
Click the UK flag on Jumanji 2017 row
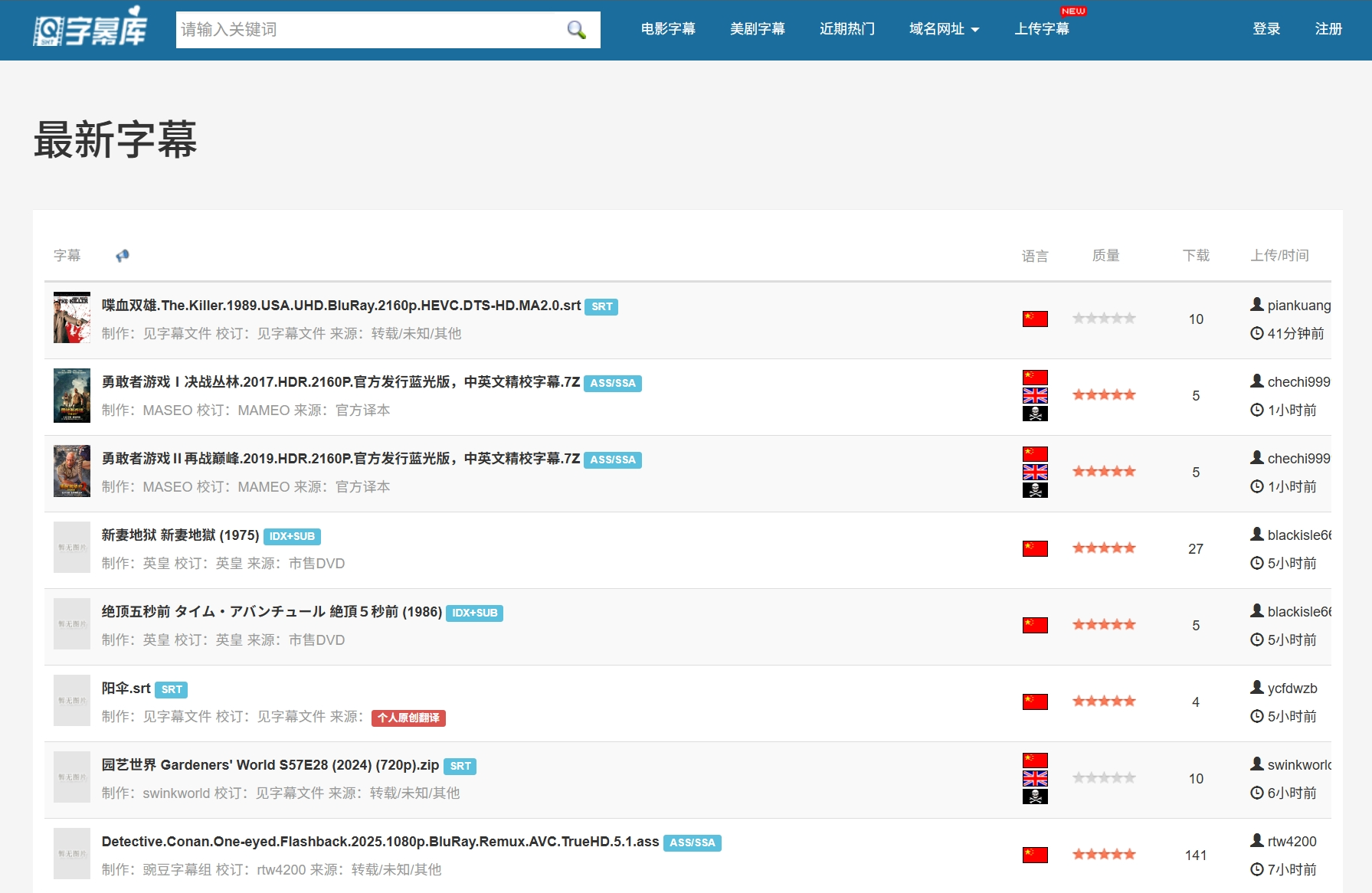click(1034, 396)
